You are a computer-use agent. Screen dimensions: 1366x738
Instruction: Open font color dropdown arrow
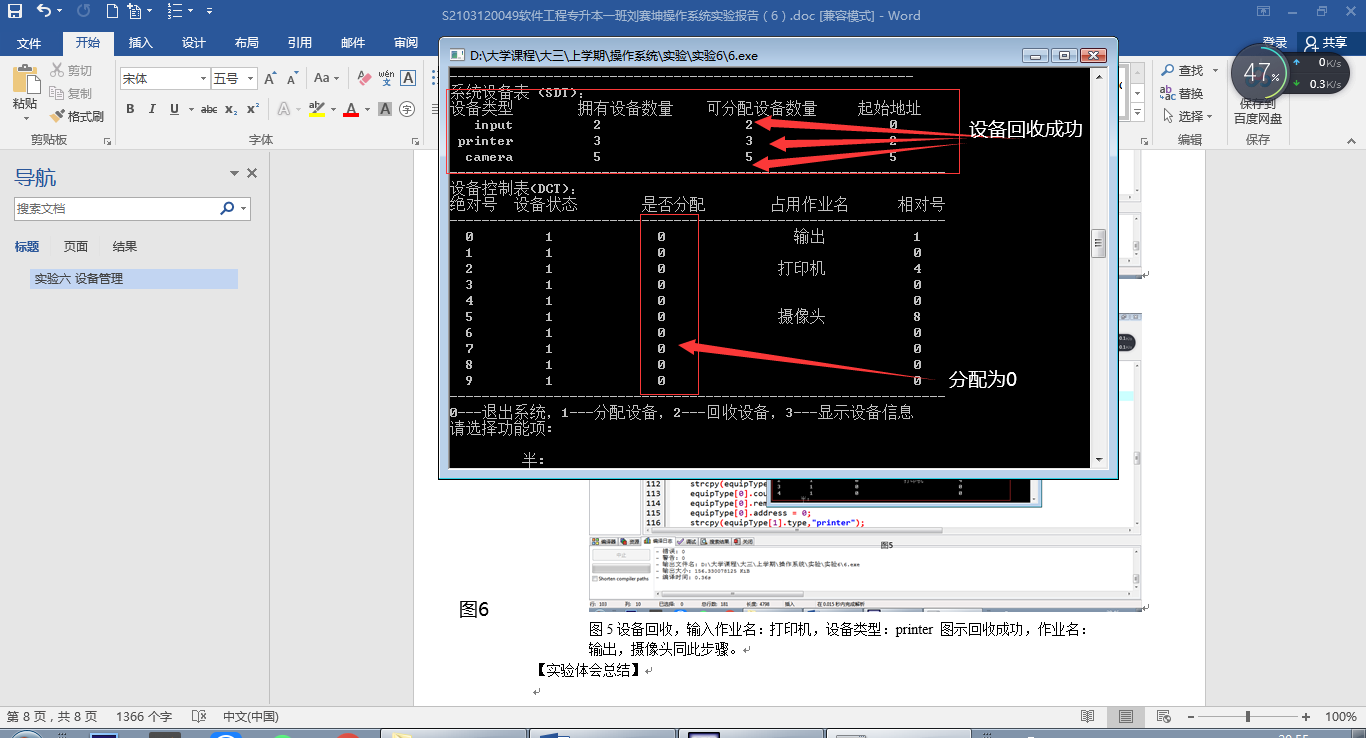tap(366, 109)
